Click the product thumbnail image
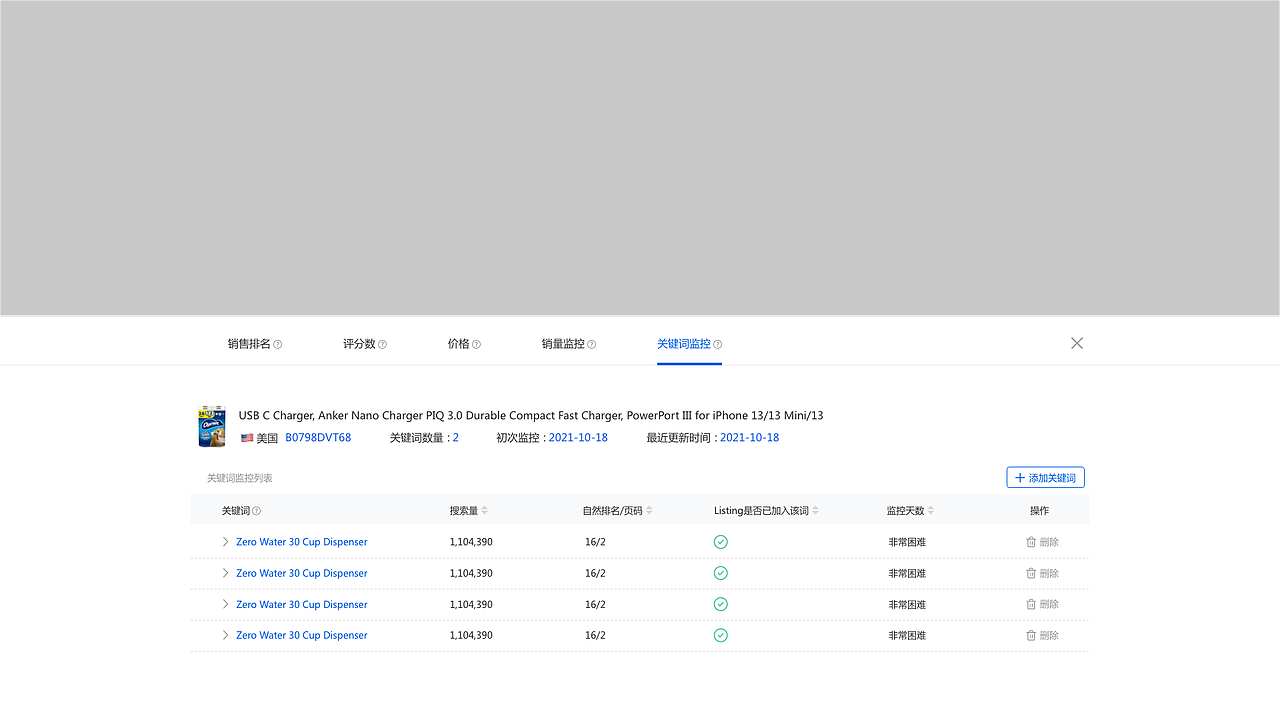Image resolution: width=1280 pixels, height=720 pixels. (211, 426)
